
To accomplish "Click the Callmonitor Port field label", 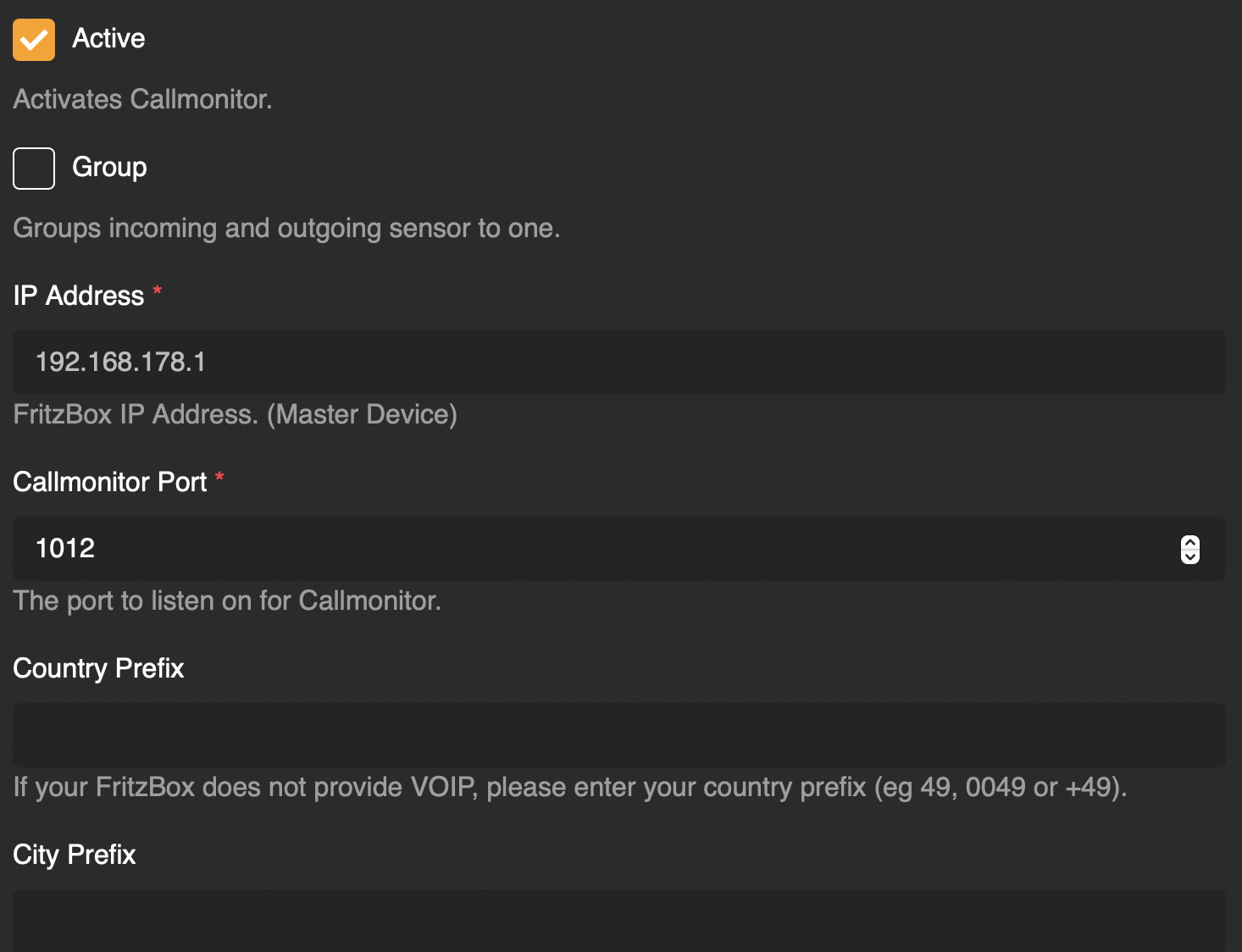I will coord(110,482).
